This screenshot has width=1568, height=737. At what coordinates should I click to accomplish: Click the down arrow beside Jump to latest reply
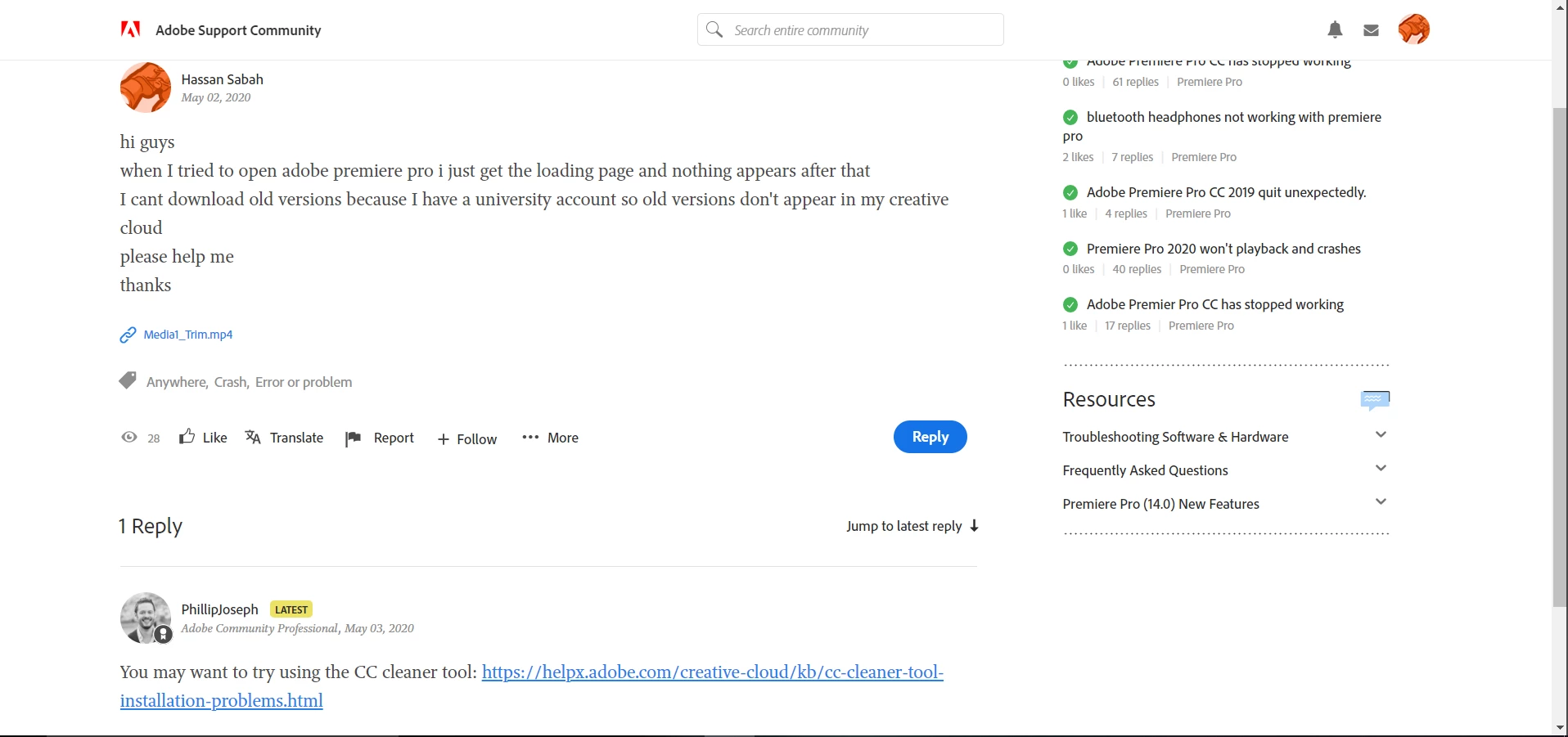click(x=974, y=526)
